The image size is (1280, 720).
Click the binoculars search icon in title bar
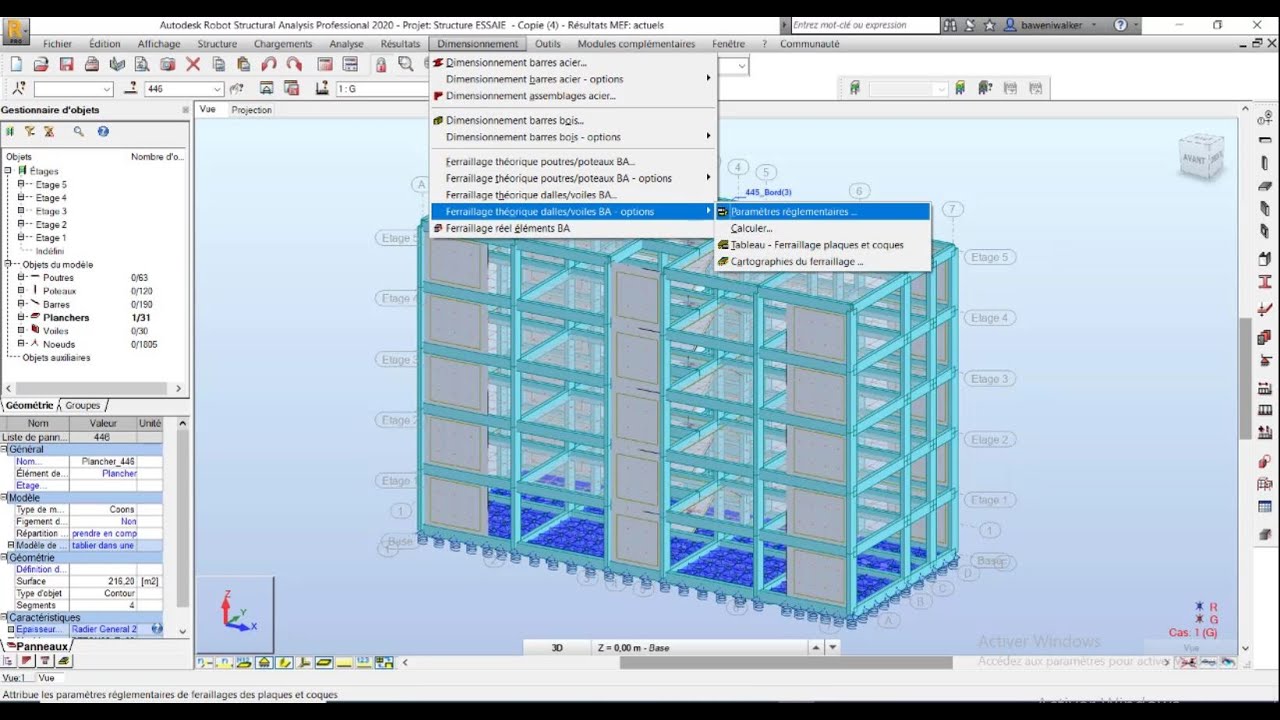pos(950,25)
